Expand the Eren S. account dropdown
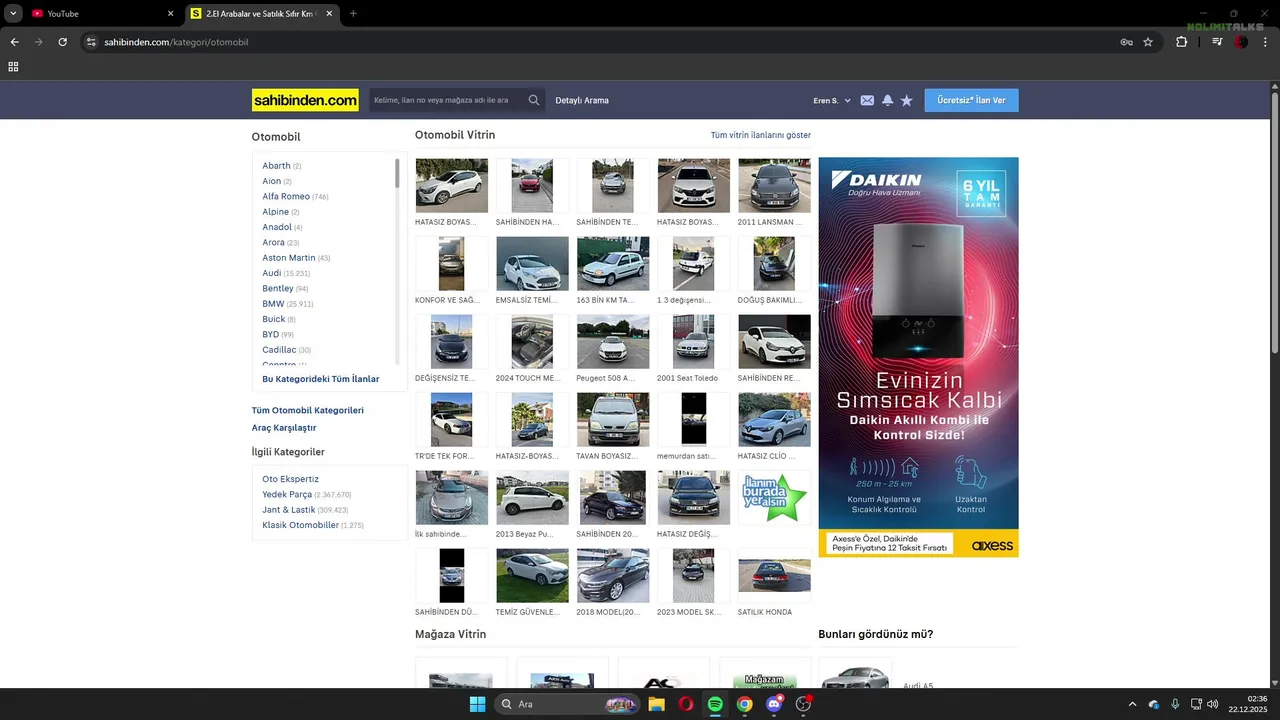The width and height of the screenshot is (1280, 720). (x=832, y=101)
